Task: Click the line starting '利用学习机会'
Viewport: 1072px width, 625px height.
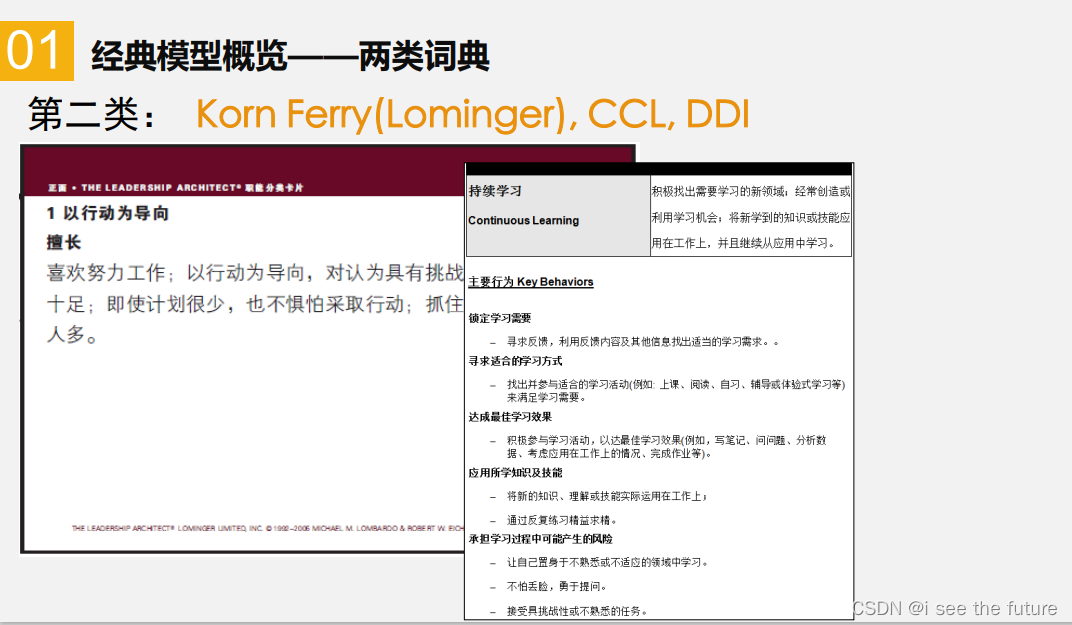Action: coord(751,217)
